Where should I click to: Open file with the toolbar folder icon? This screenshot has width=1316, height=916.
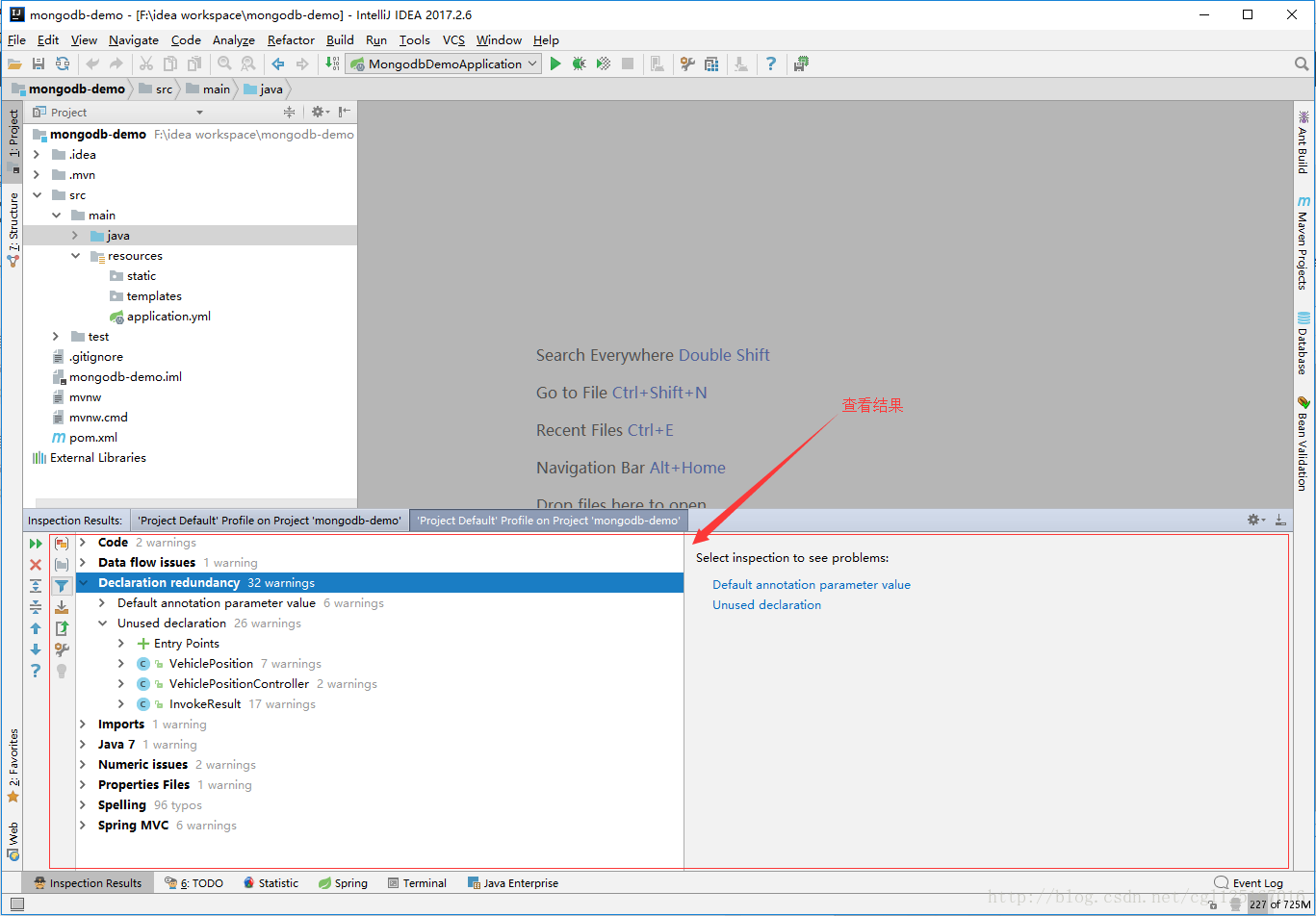click(14, 64)
